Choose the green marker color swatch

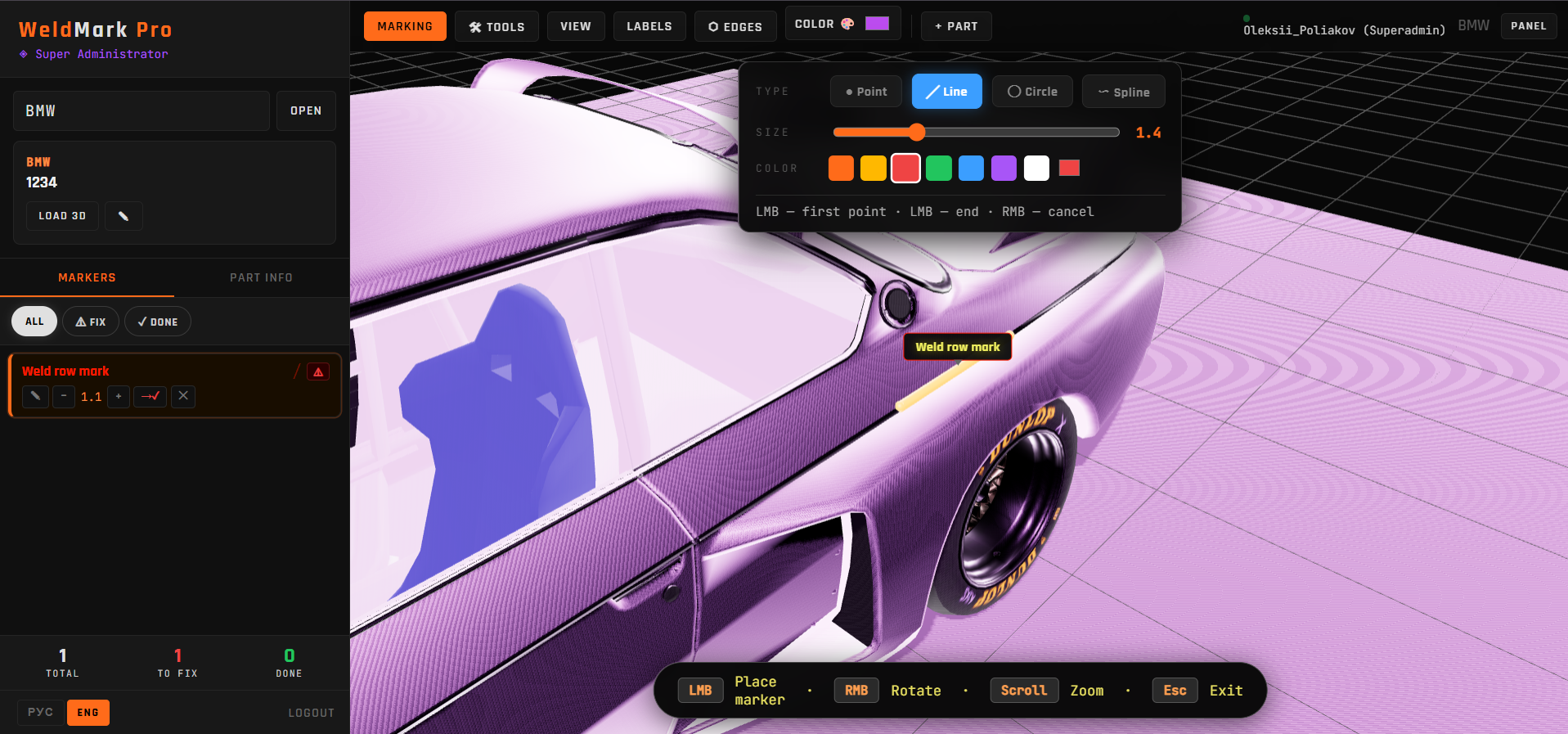pos(939,168)
